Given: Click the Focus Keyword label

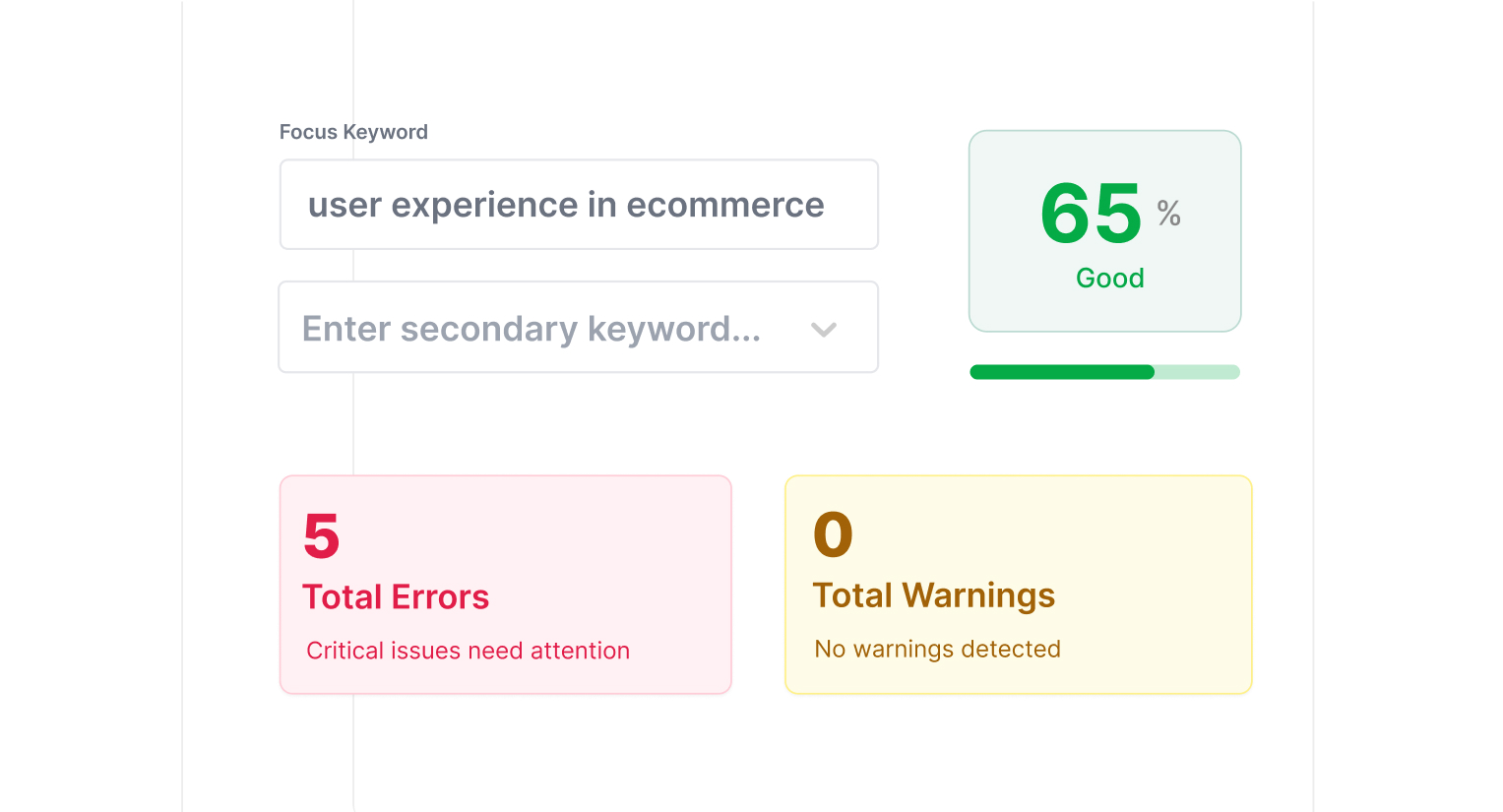Looking at the screenshot, I should (x=353, y=132).
